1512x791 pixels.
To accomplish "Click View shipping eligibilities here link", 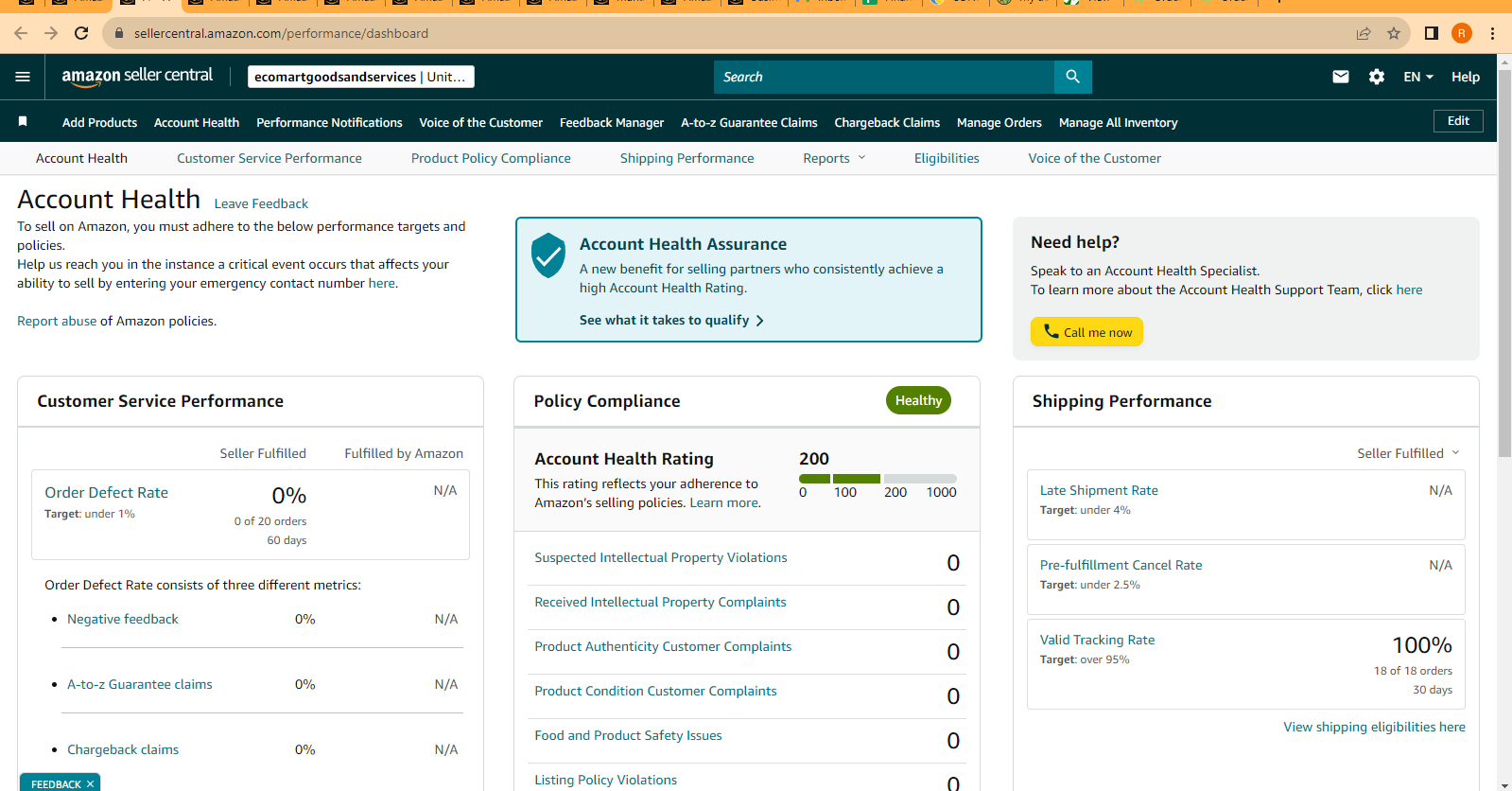I will (1374, 727).
